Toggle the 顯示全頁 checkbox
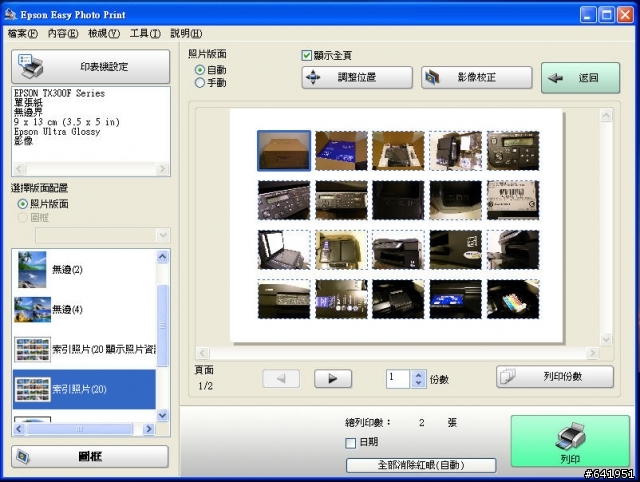The image size is (640, 482). pos(307,56)
